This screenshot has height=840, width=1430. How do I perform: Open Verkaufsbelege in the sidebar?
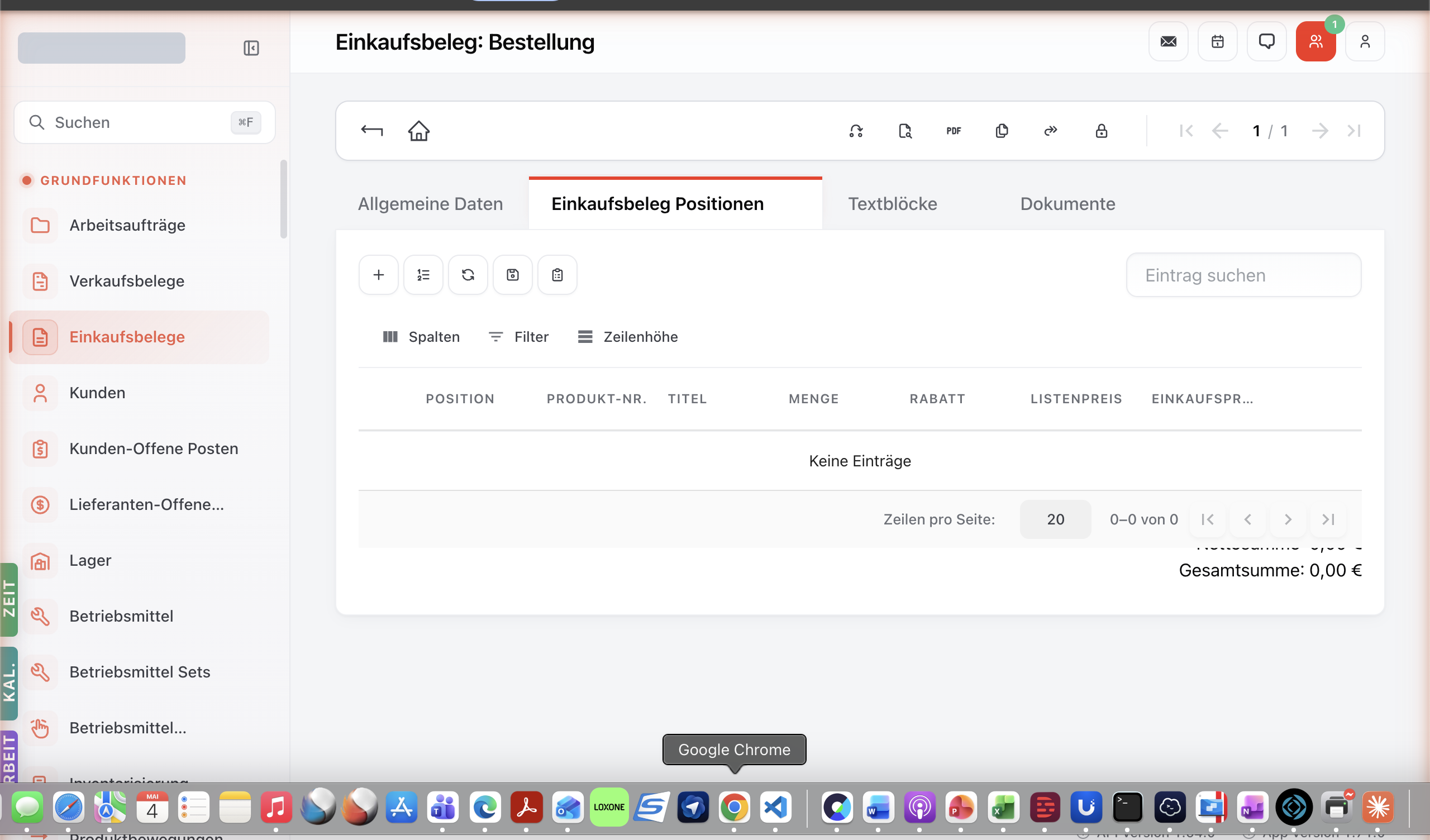(139, 281)
